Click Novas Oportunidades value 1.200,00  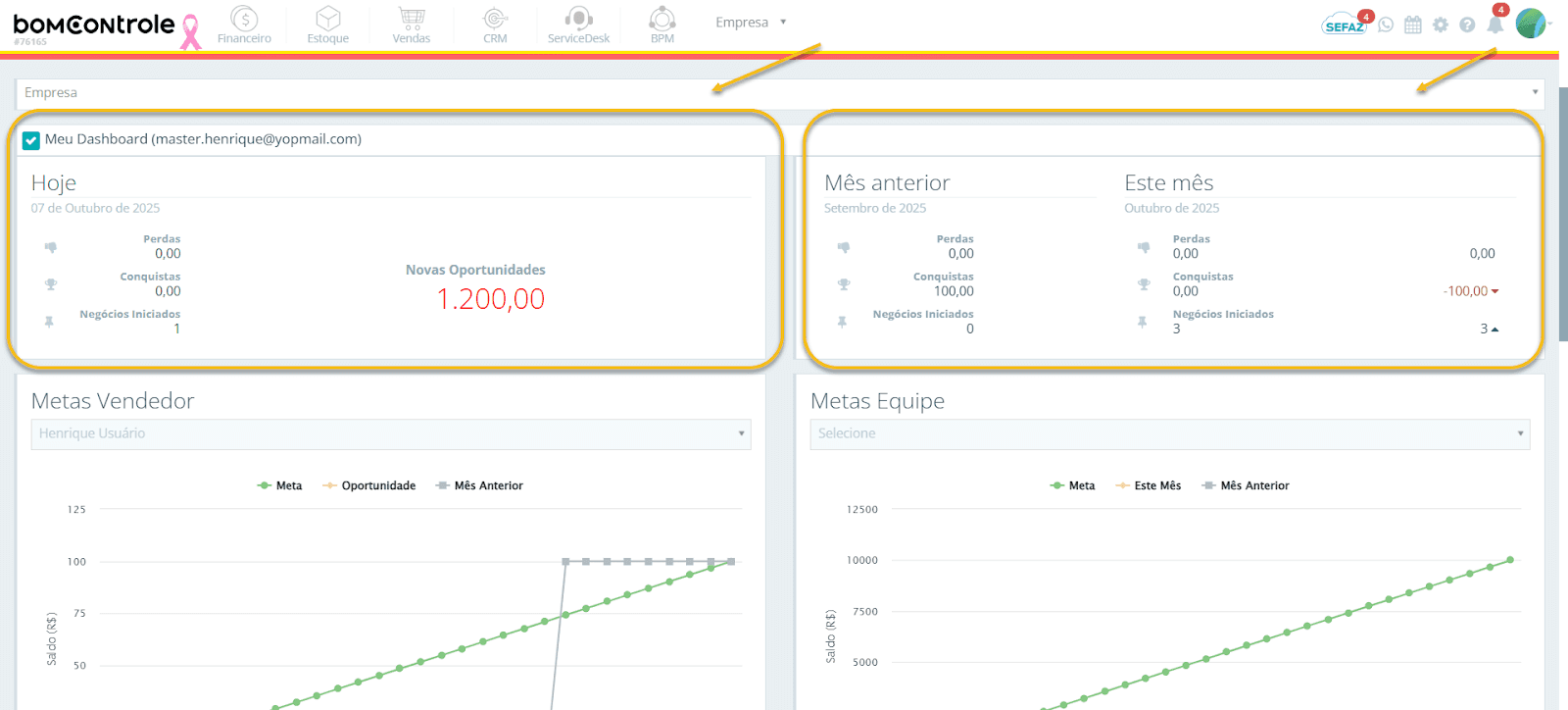tap(490, 299)
